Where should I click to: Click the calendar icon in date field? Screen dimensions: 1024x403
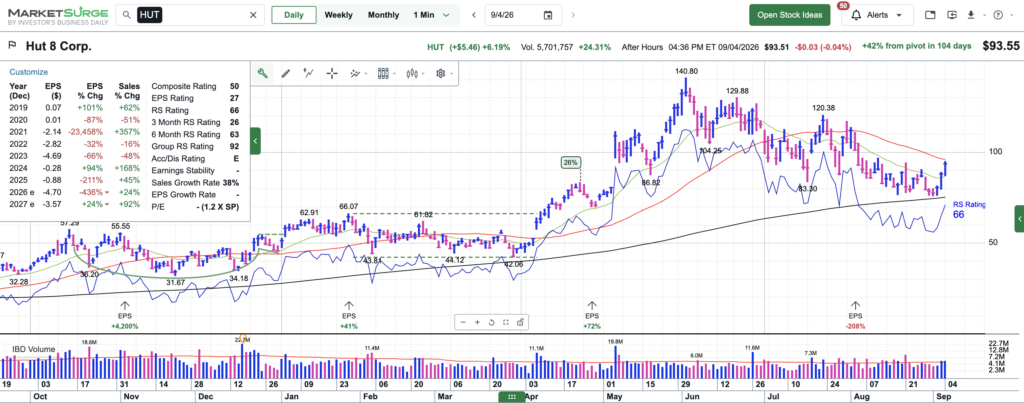[548, 15]
